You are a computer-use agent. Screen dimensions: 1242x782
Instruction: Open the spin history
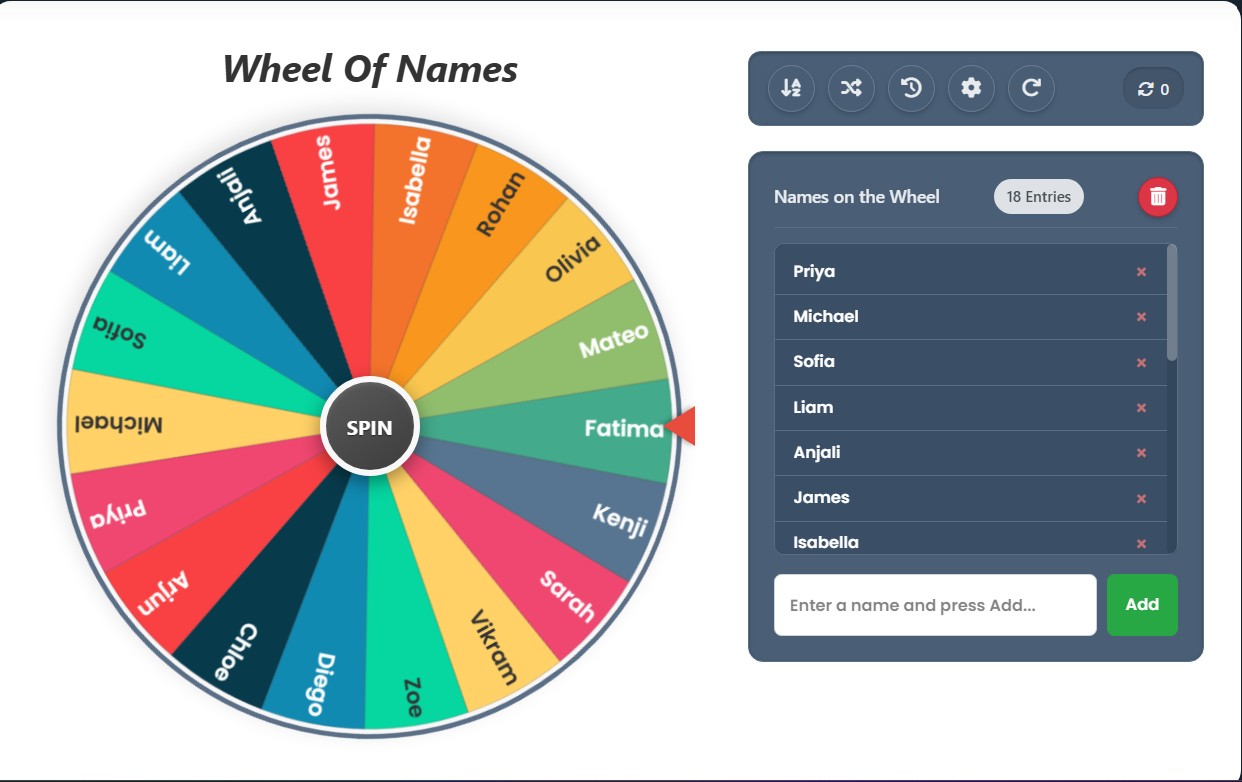911,88
